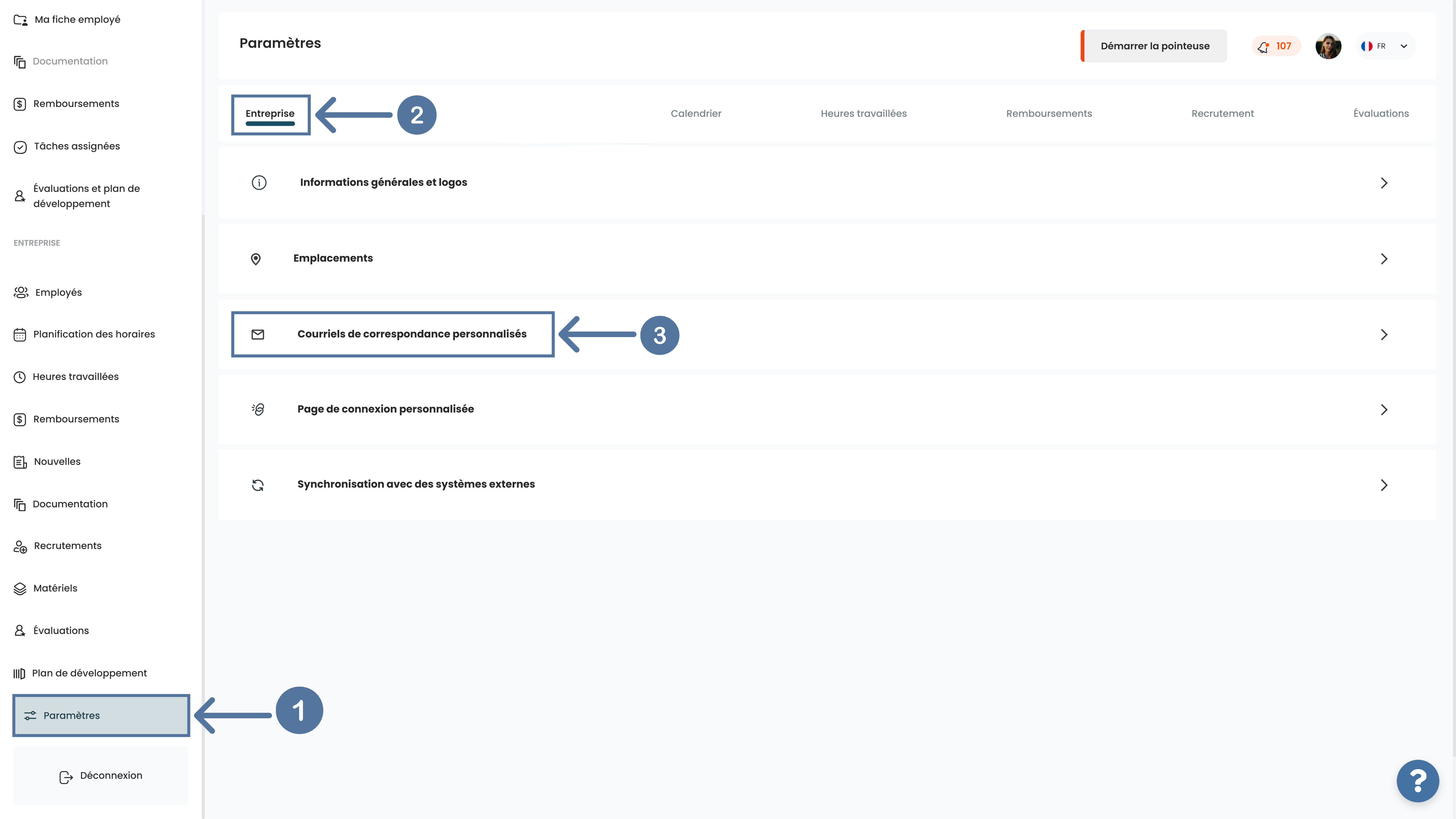The height and width of the screenshot is (819, 1456).
Task: Switch to the Calendrier tab
Action: point(696,114)
